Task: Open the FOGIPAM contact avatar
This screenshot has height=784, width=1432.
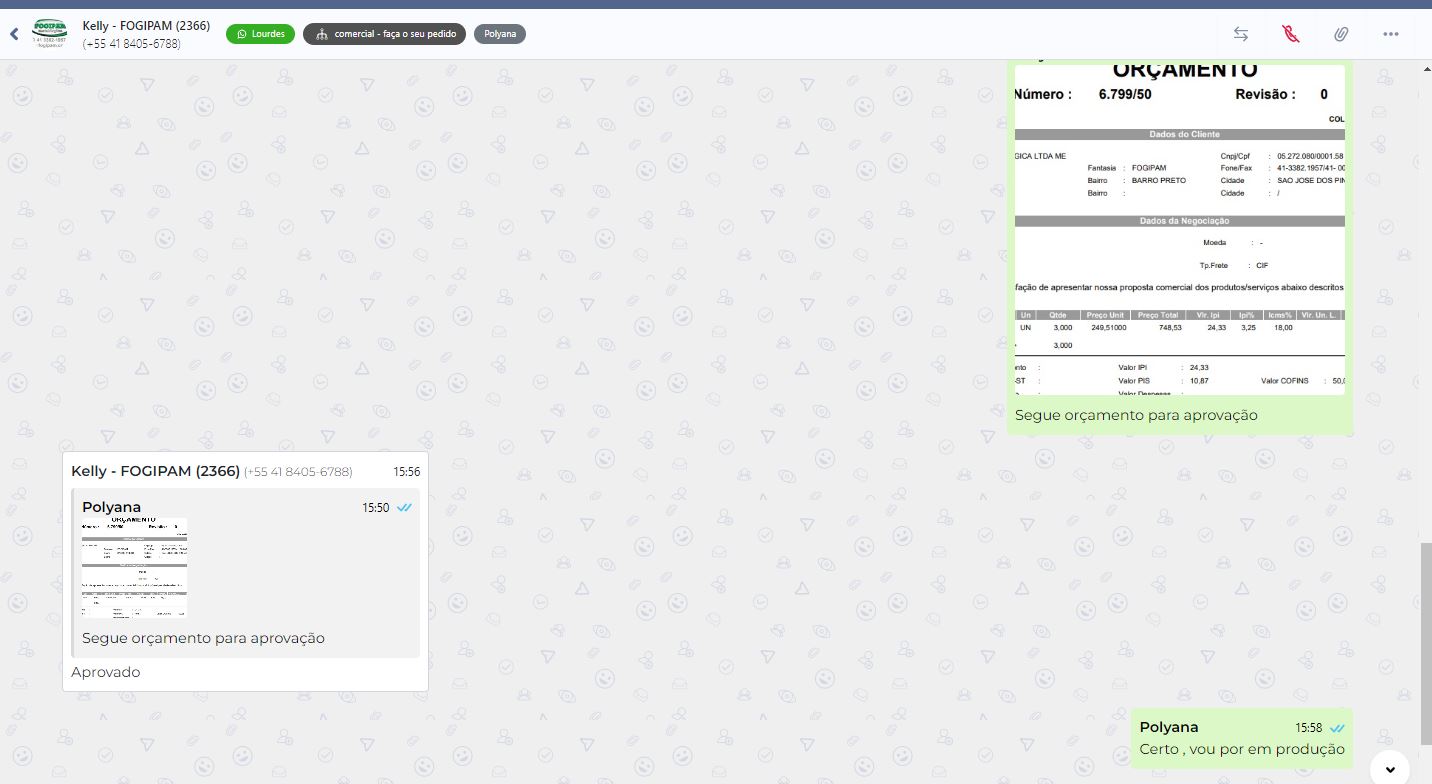Action: [50, 33]
